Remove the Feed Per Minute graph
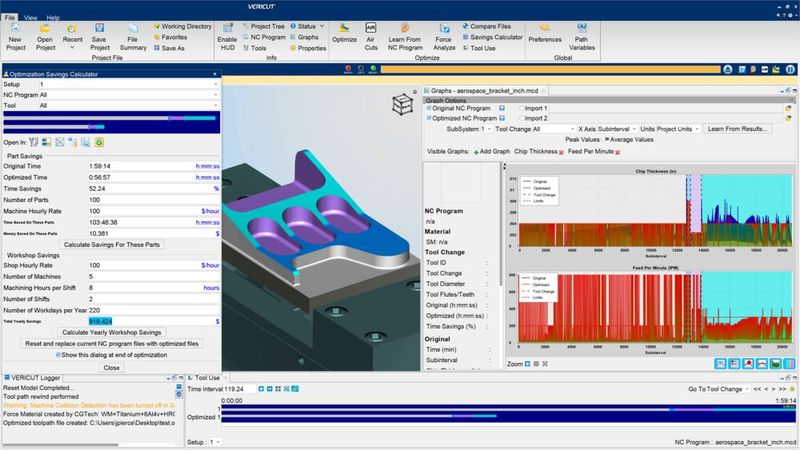 pyautogui.click(x=617, y=152)
